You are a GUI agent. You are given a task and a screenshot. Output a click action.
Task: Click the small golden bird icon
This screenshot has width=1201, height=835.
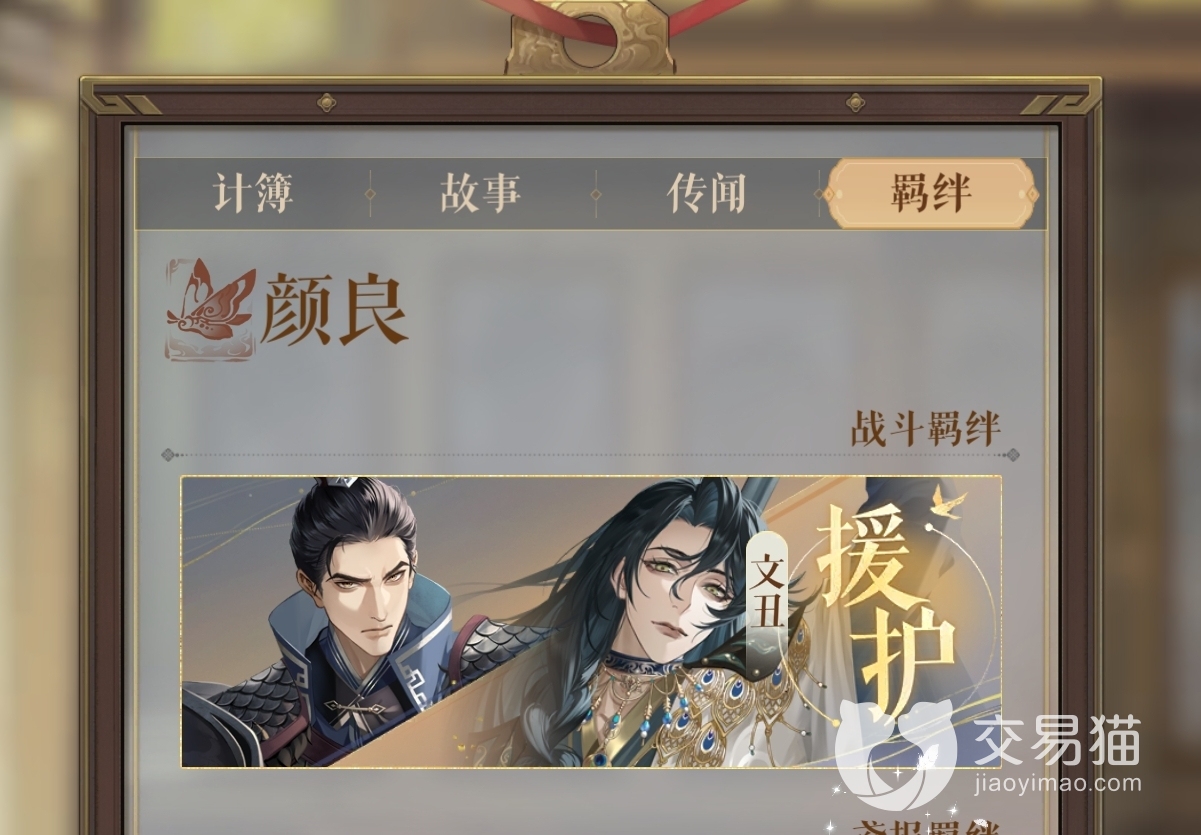tap(946, 502)
